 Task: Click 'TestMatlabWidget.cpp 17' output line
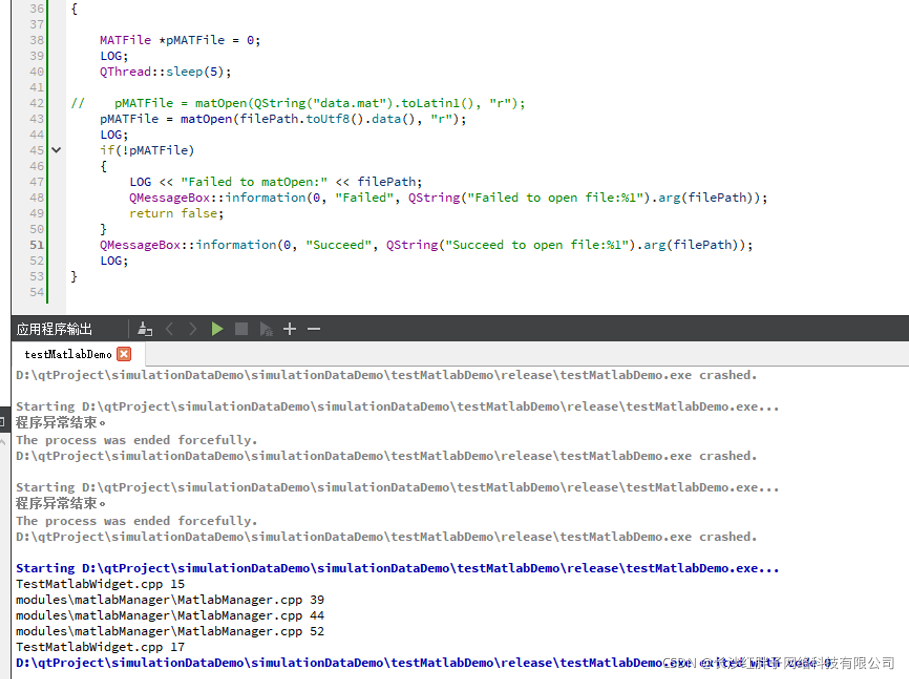click(100, 647)
